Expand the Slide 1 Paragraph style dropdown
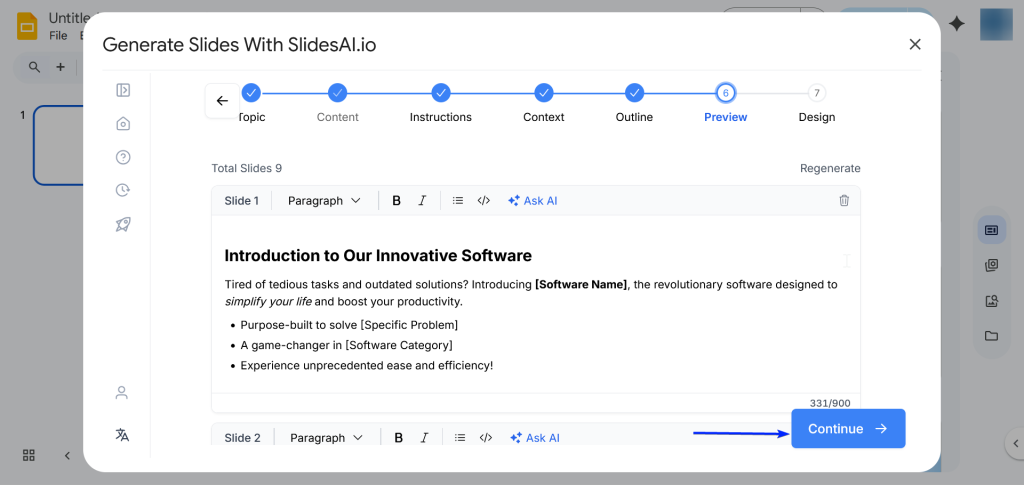This screenshot has height=485, width=1024. pos(324,201)
